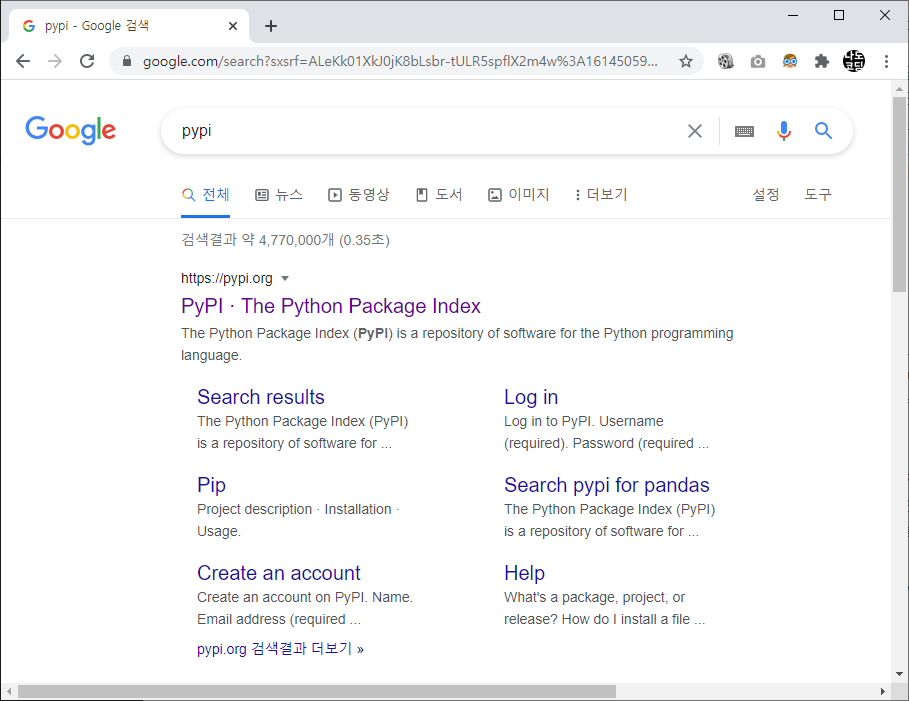Click the vertical scrollbar up arrow

(x=900, y=89)
